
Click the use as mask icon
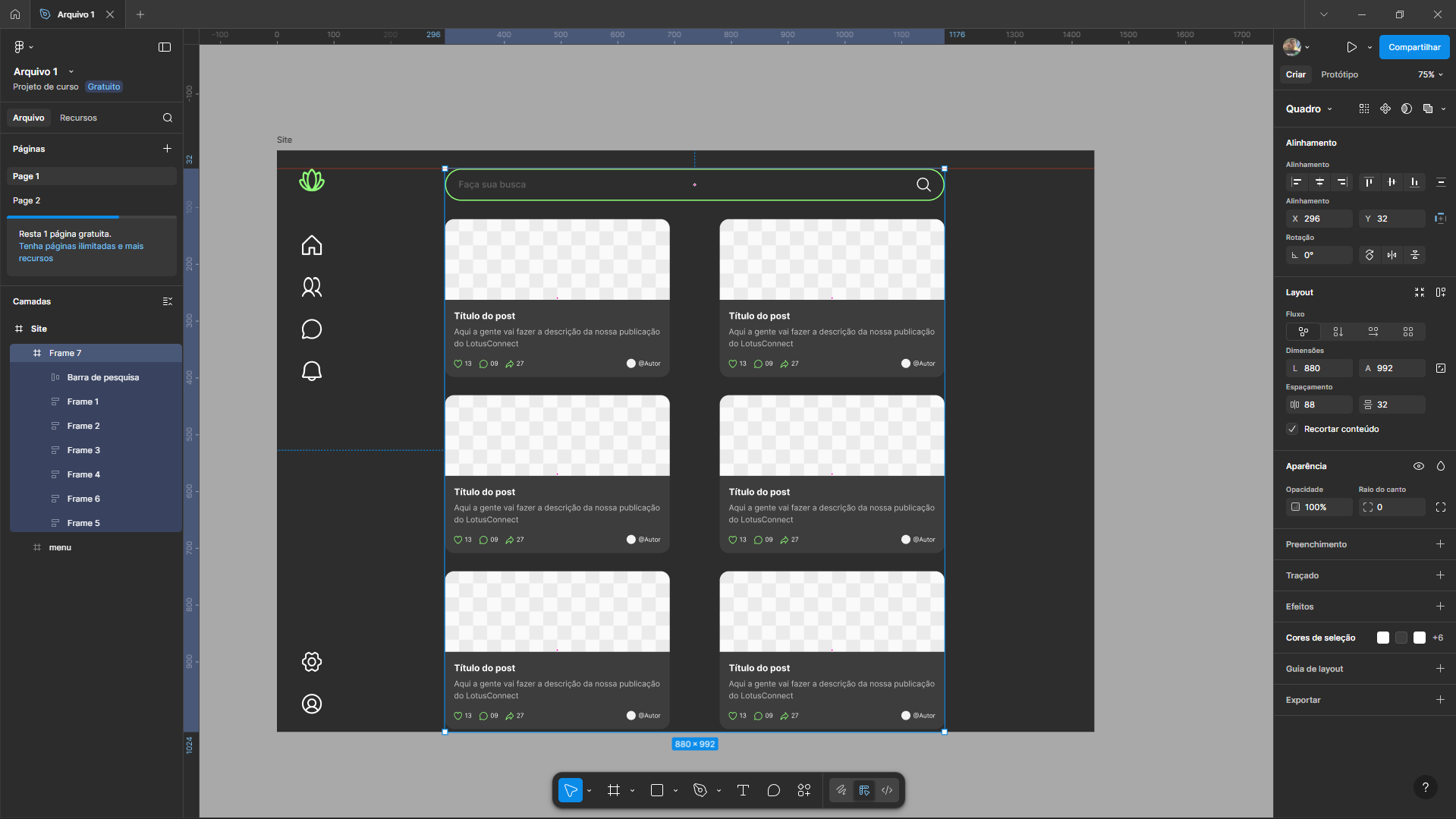click(x=1407, y=109)
